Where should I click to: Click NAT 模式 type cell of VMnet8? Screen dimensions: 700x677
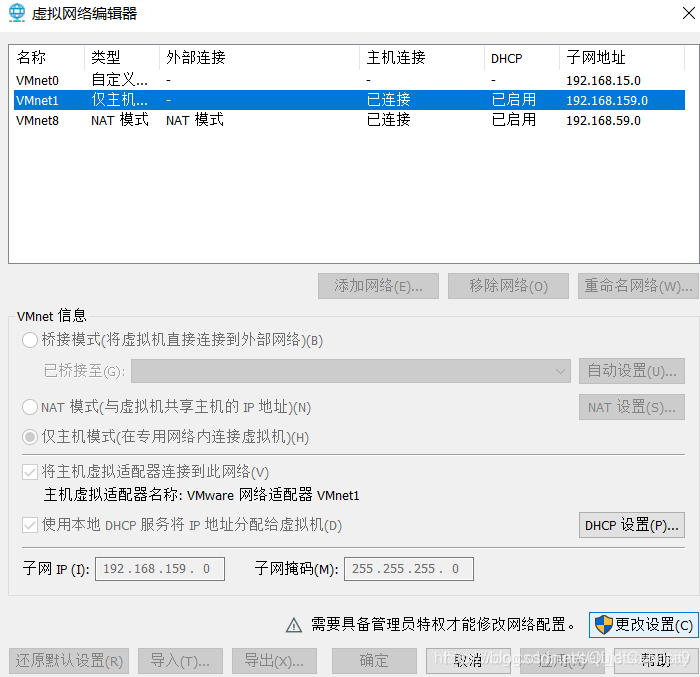(120, 120)
